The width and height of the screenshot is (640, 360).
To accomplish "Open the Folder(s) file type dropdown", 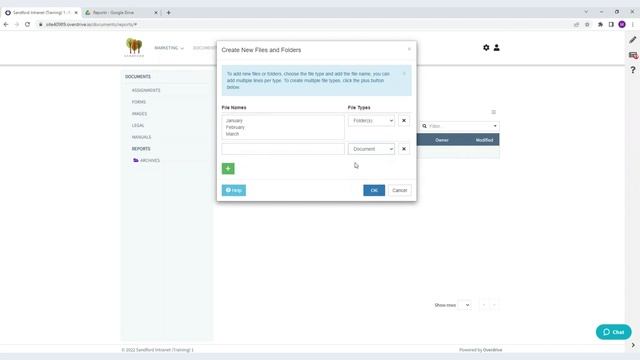I will (371, 120).
